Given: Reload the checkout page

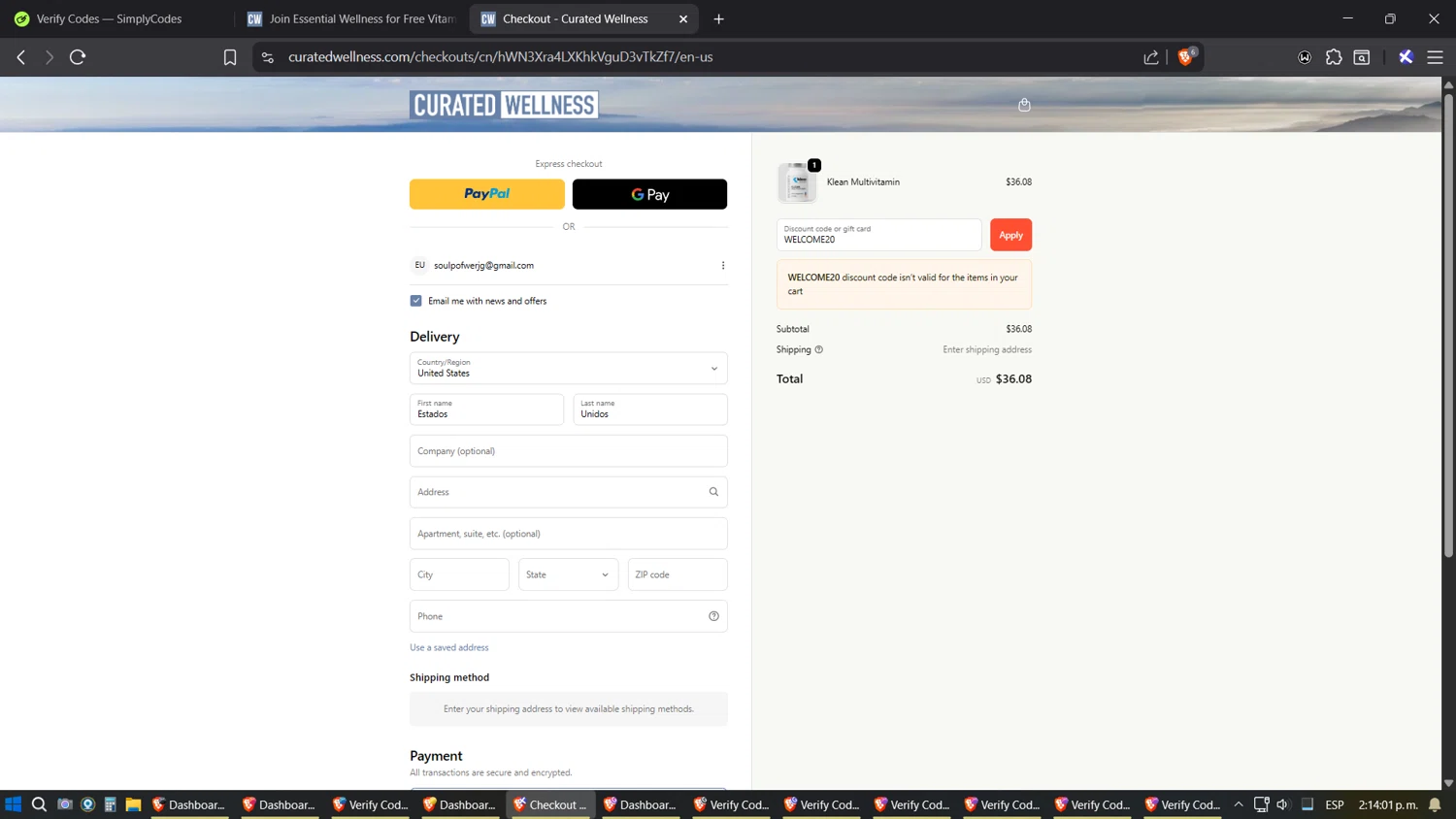Looking at the screenshot, I should click(x=78, y=57).
